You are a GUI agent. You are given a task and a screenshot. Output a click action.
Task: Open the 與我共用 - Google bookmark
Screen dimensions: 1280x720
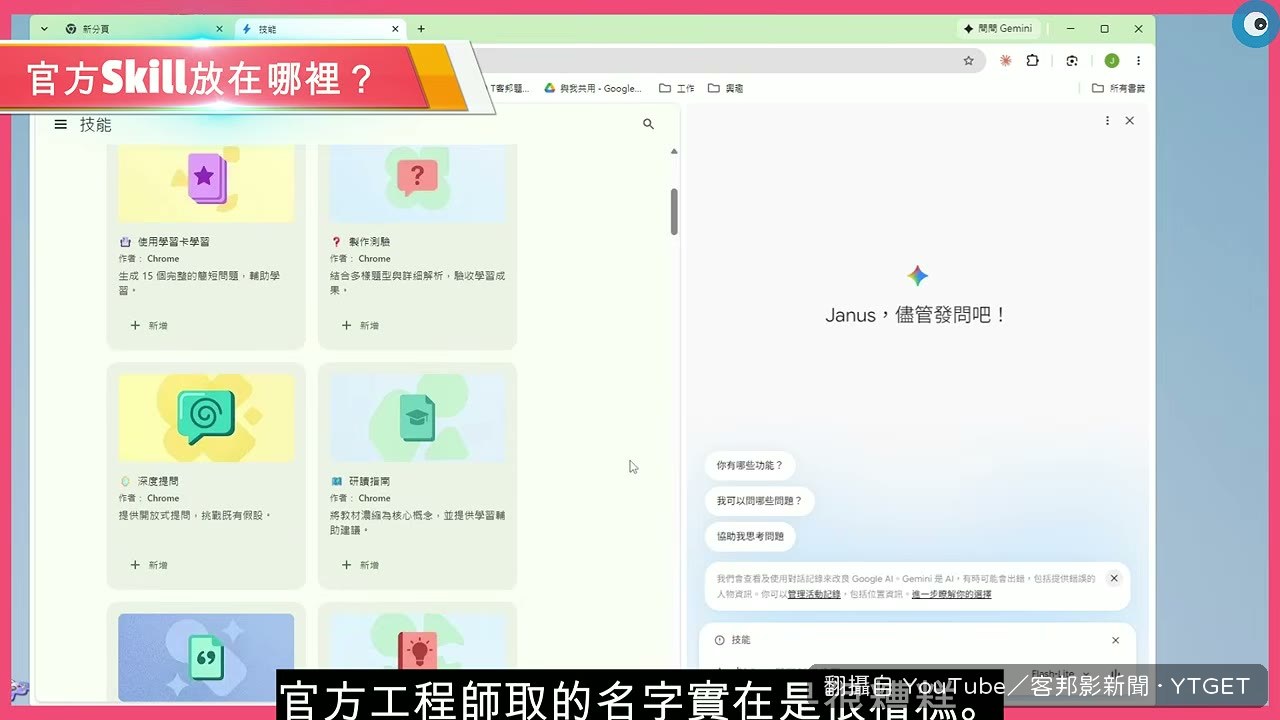tap(594, 88)
